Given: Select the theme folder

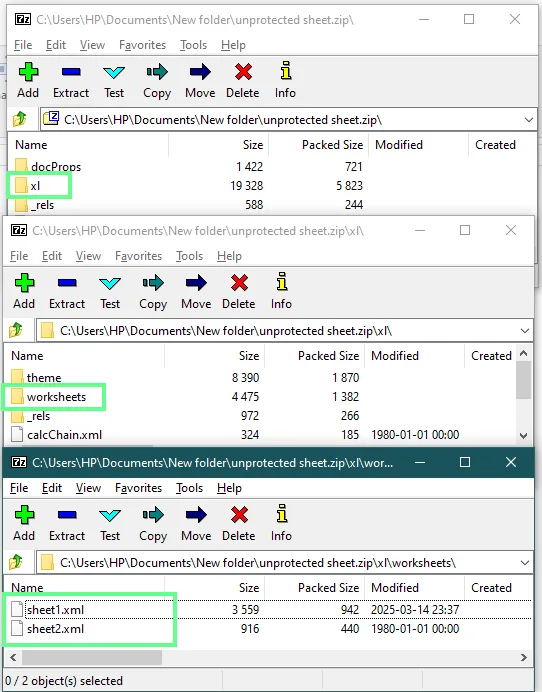Looking at the screenshot, I should [x=36, y=377].
